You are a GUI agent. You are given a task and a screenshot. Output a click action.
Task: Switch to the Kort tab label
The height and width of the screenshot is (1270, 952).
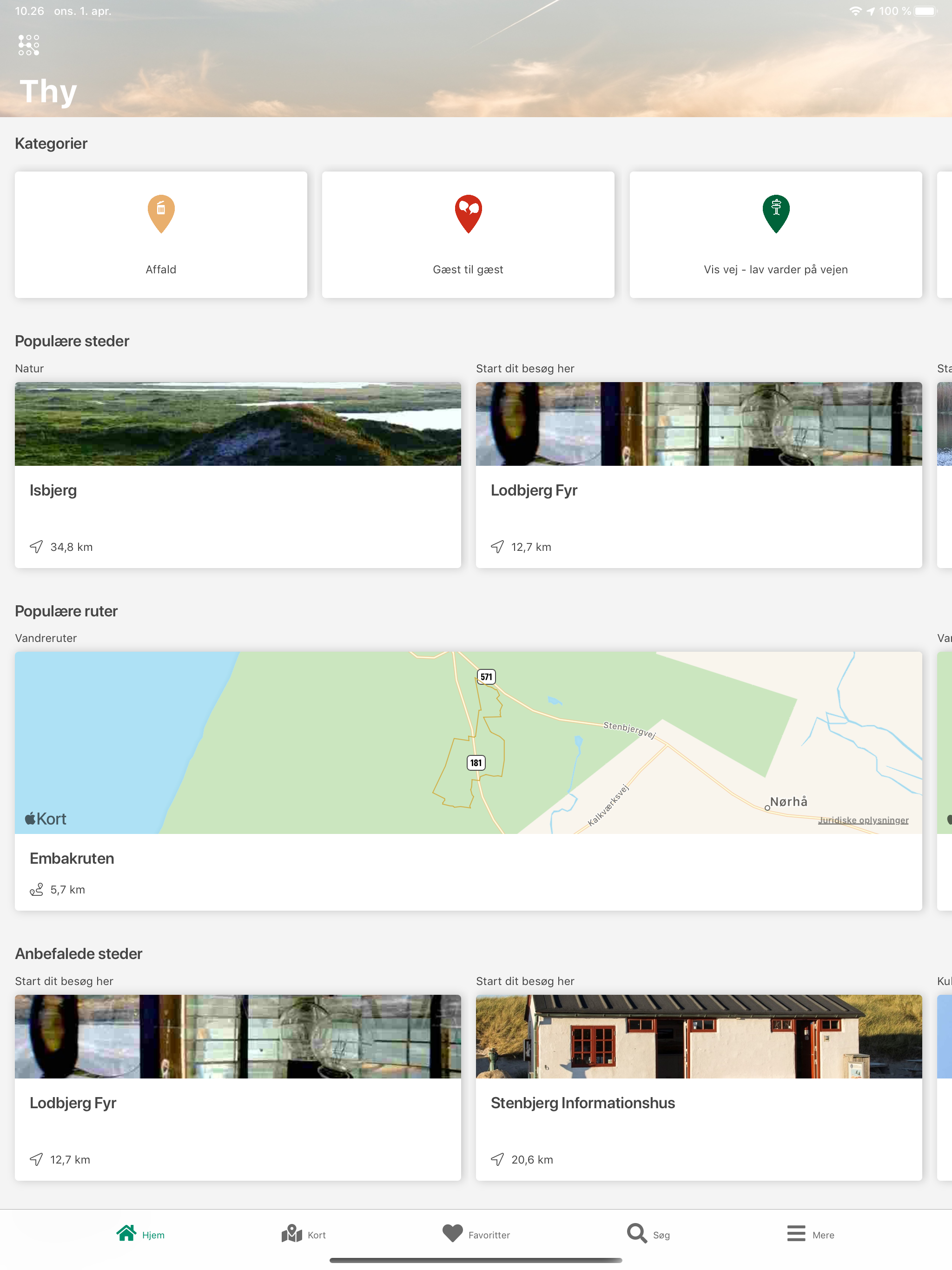pyautogui.click(x=317, y=1235)
